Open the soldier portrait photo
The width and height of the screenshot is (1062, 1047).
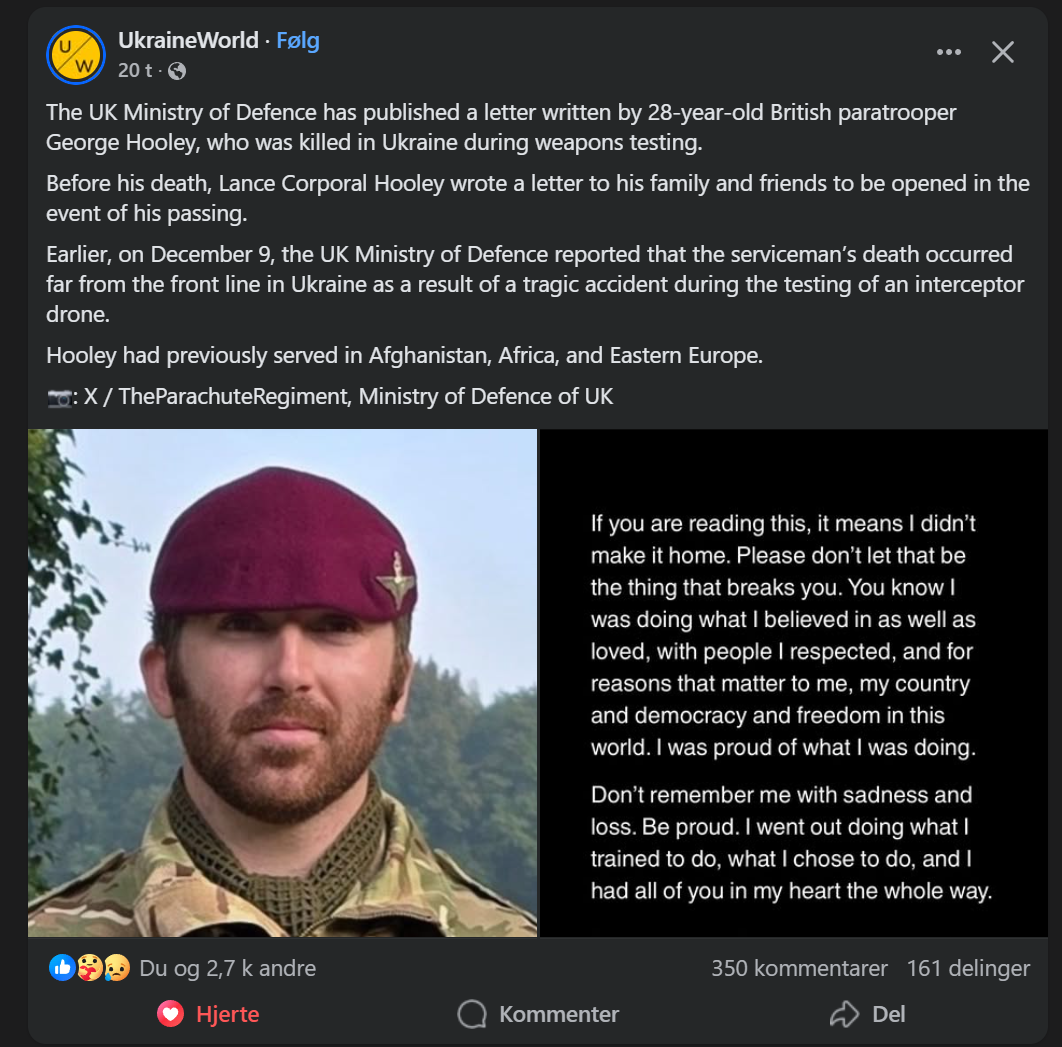click(283, 683)
